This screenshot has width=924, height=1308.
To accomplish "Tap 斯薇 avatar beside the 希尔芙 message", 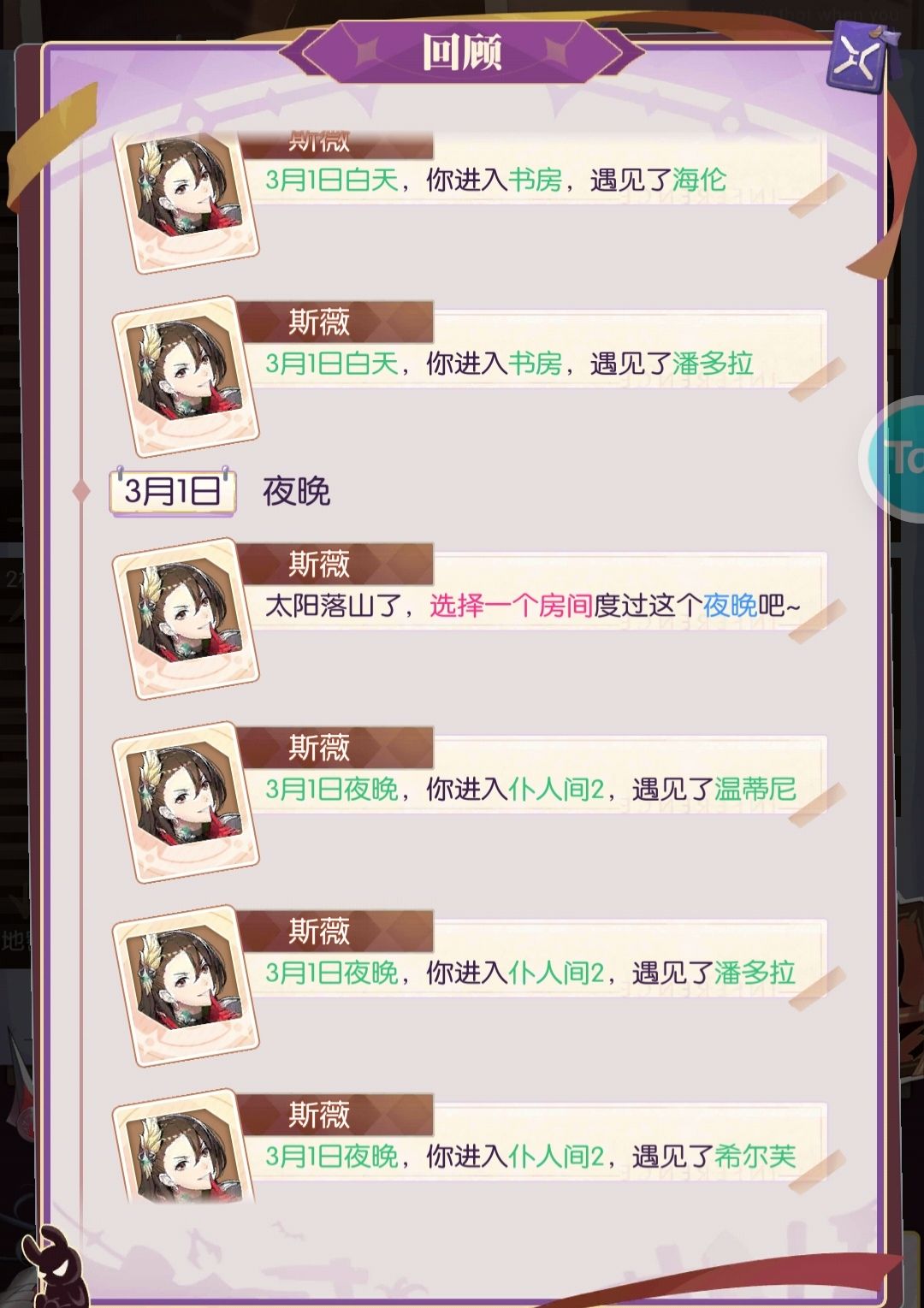I will click(186, 1151).
